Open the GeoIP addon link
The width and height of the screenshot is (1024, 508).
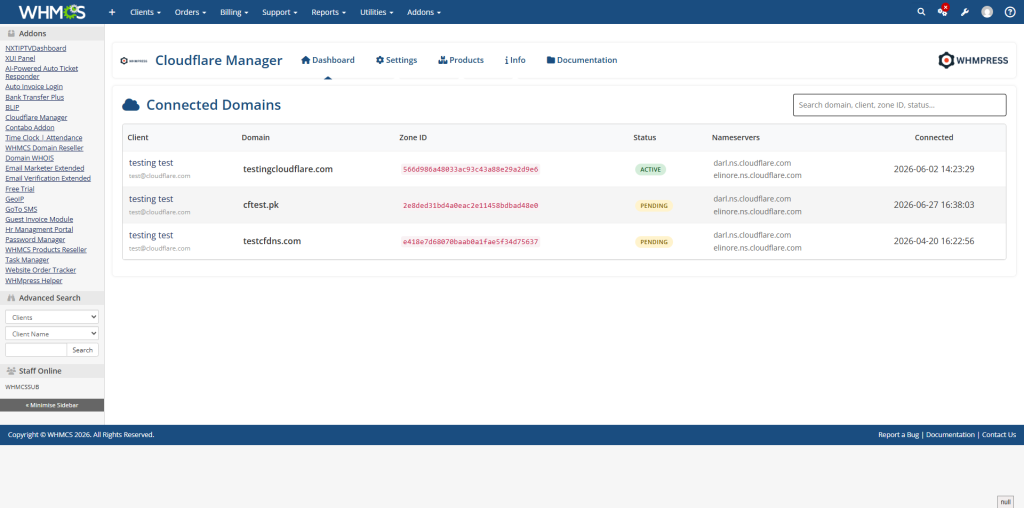point(14,199)
